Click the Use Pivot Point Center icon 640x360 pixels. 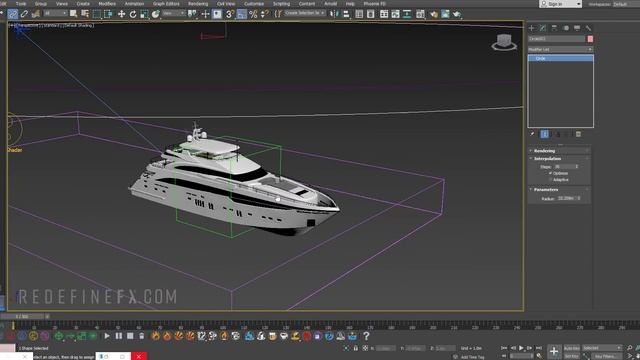(x=192, y=14)
